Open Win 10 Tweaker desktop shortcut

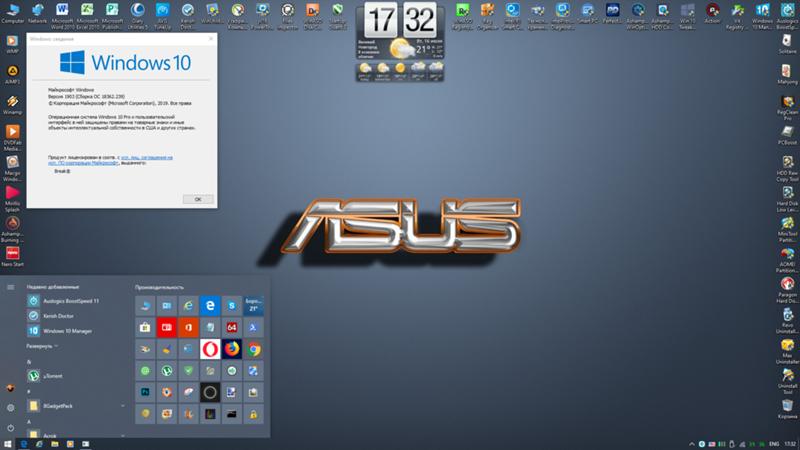[687, 15]
